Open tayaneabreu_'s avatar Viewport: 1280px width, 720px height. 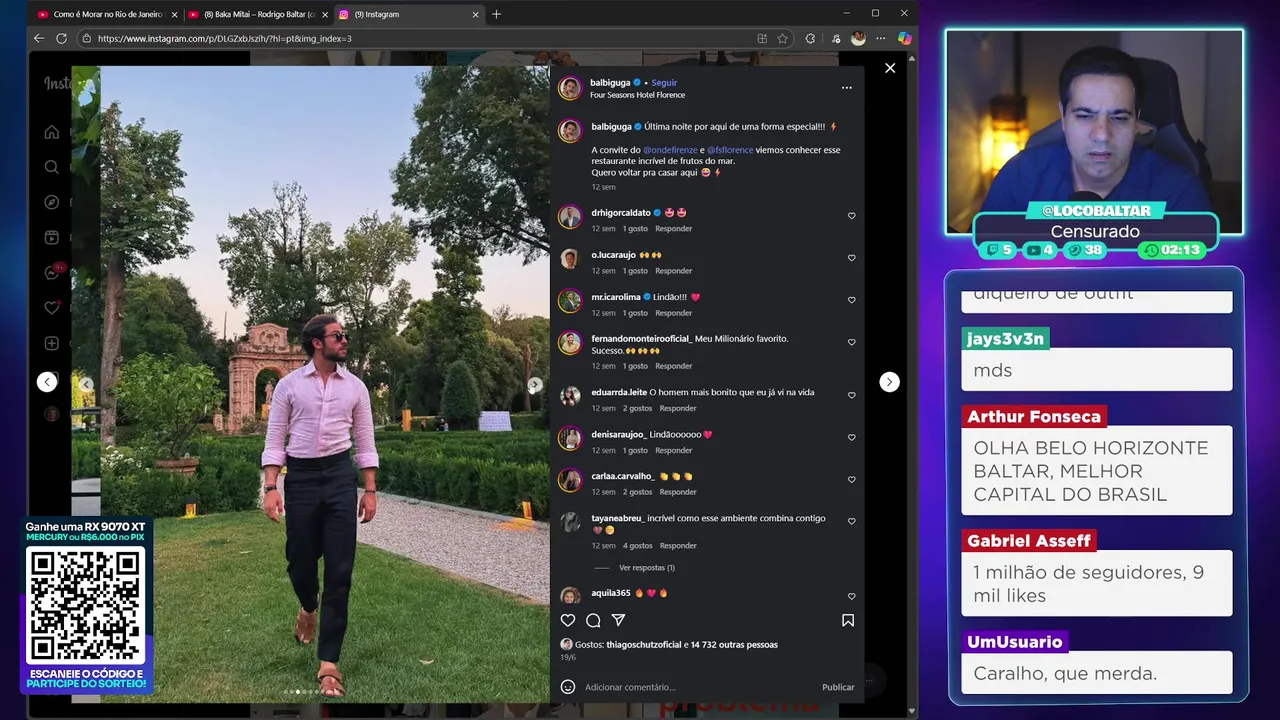(x=570, y=521)
